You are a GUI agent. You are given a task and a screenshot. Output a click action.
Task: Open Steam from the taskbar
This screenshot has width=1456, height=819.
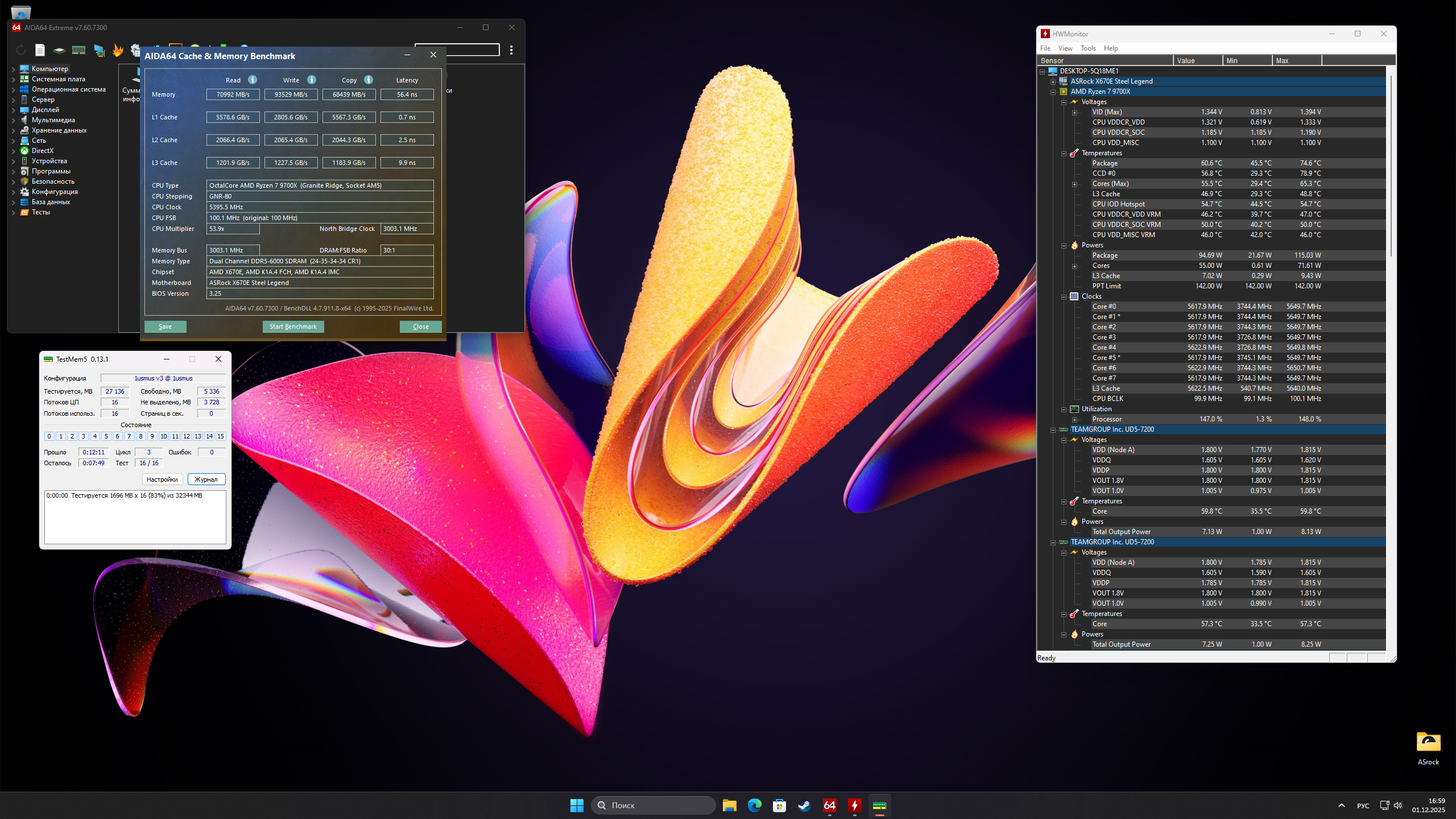[804, 805]
